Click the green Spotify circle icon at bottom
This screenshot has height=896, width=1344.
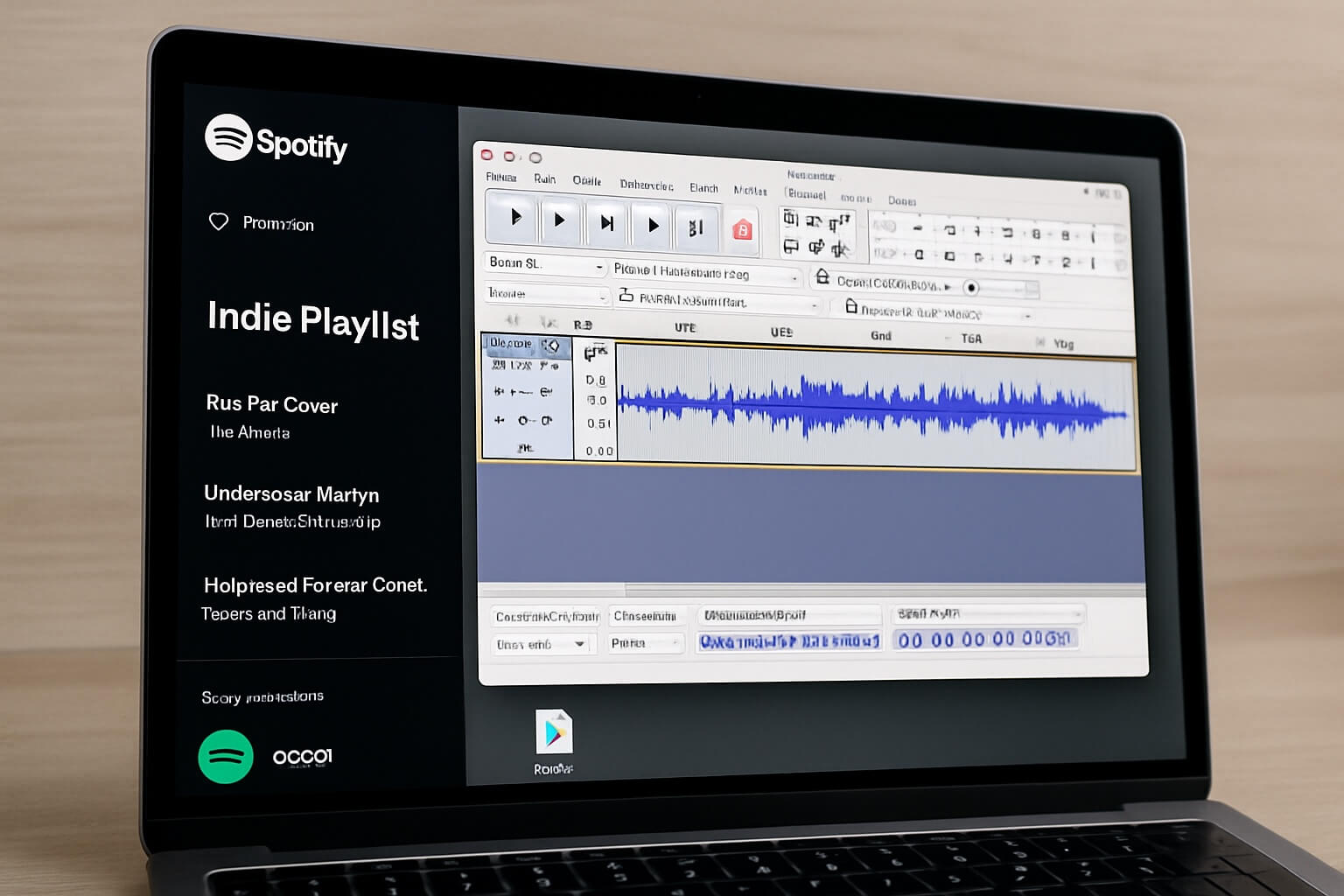point(226,757)
